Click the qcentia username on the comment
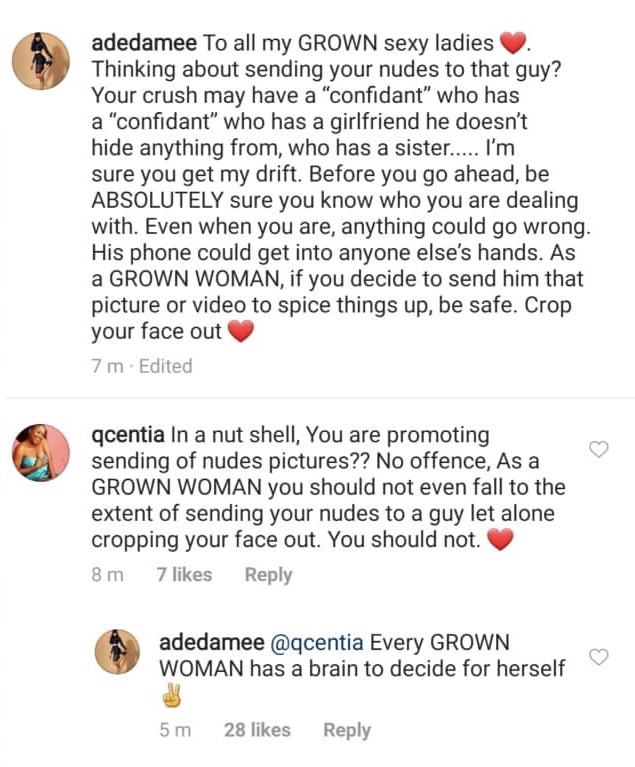The width and height of the screenshot is (635, 767). click(x=127, y=436)
